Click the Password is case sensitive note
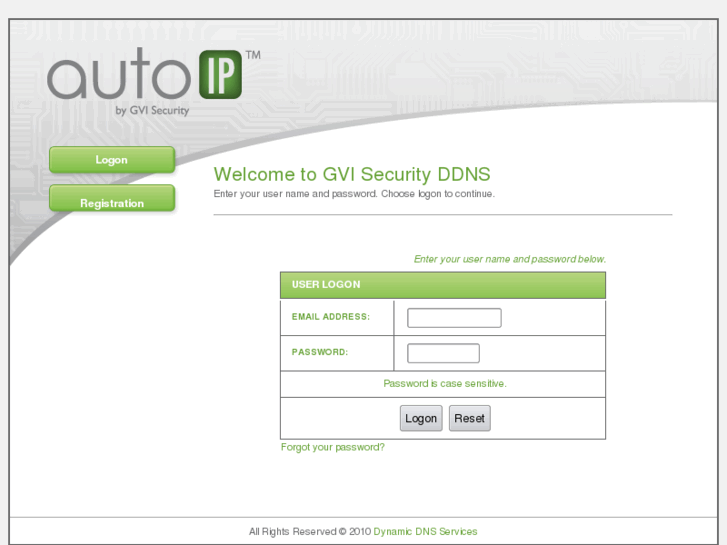The image size is (727, 545). (445, 384)
